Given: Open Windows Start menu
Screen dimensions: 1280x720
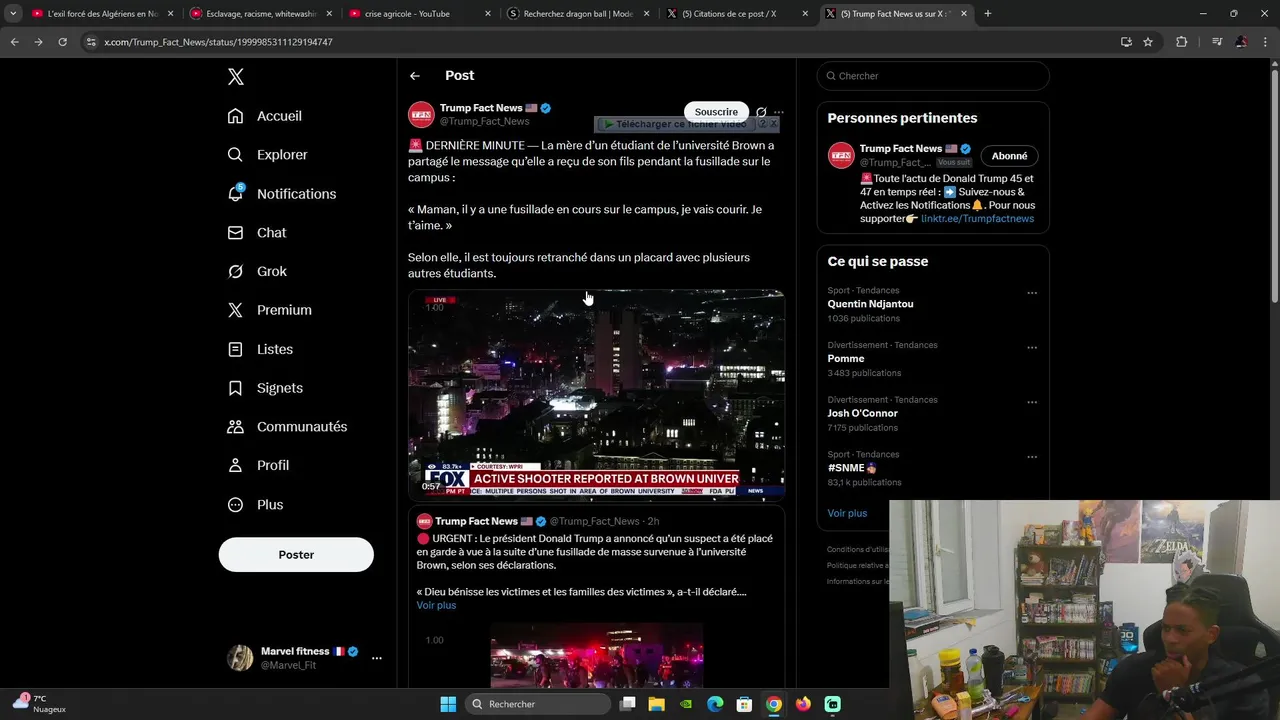Looking at the screenshot, I should tap(448, 704).
